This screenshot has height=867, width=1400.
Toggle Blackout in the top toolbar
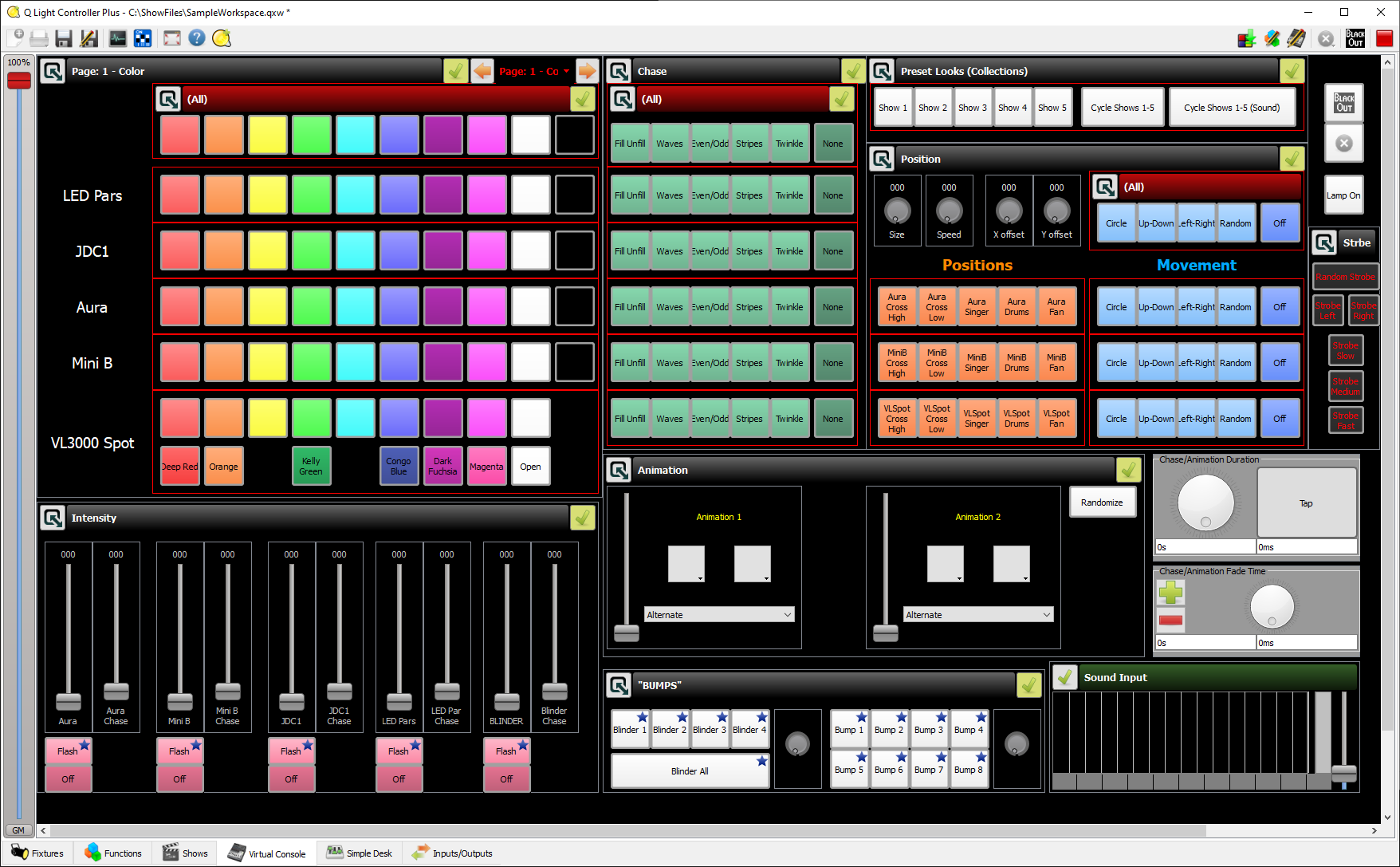[1355, 38]
